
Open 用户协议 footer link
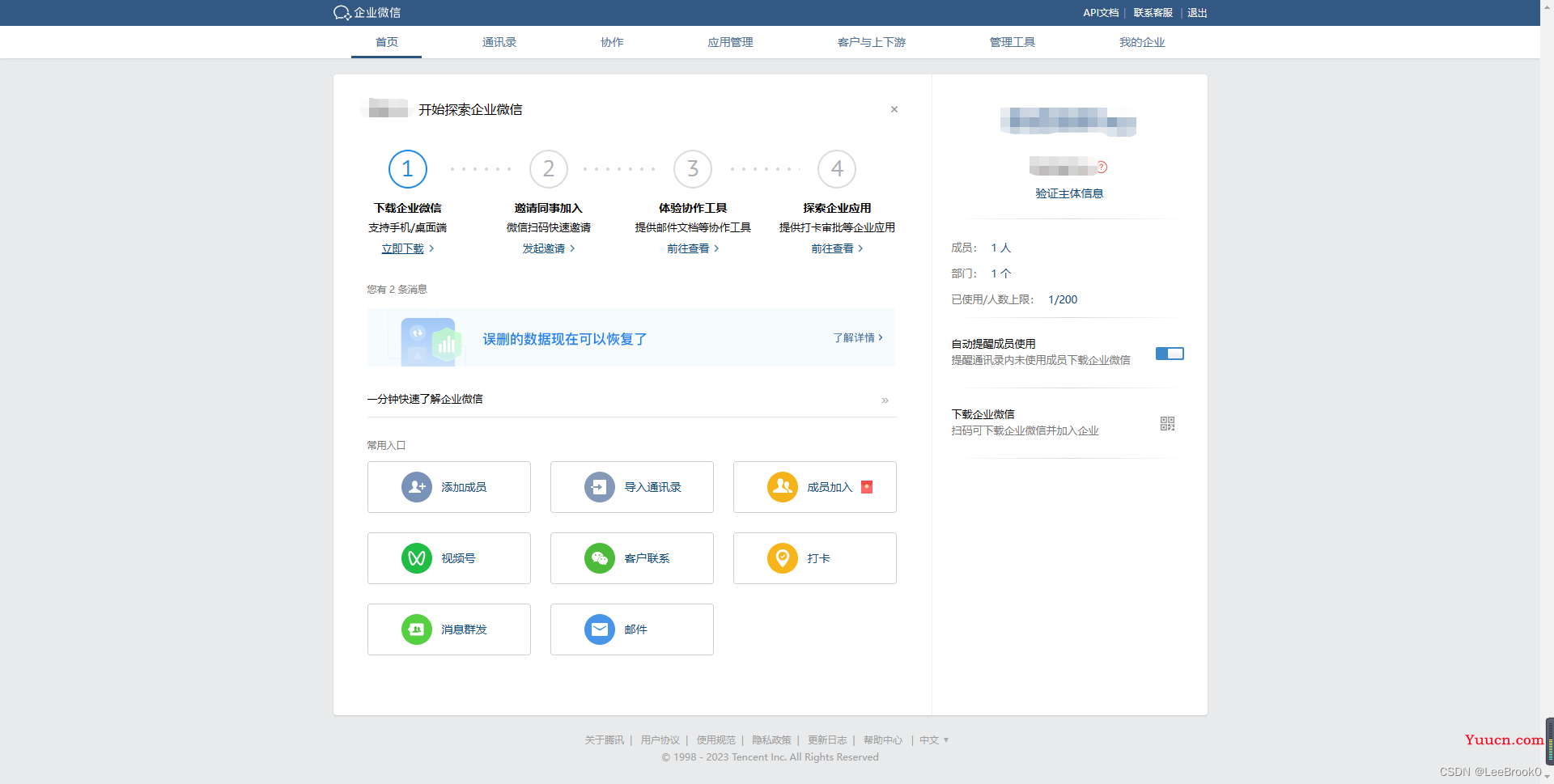(660, 740)
